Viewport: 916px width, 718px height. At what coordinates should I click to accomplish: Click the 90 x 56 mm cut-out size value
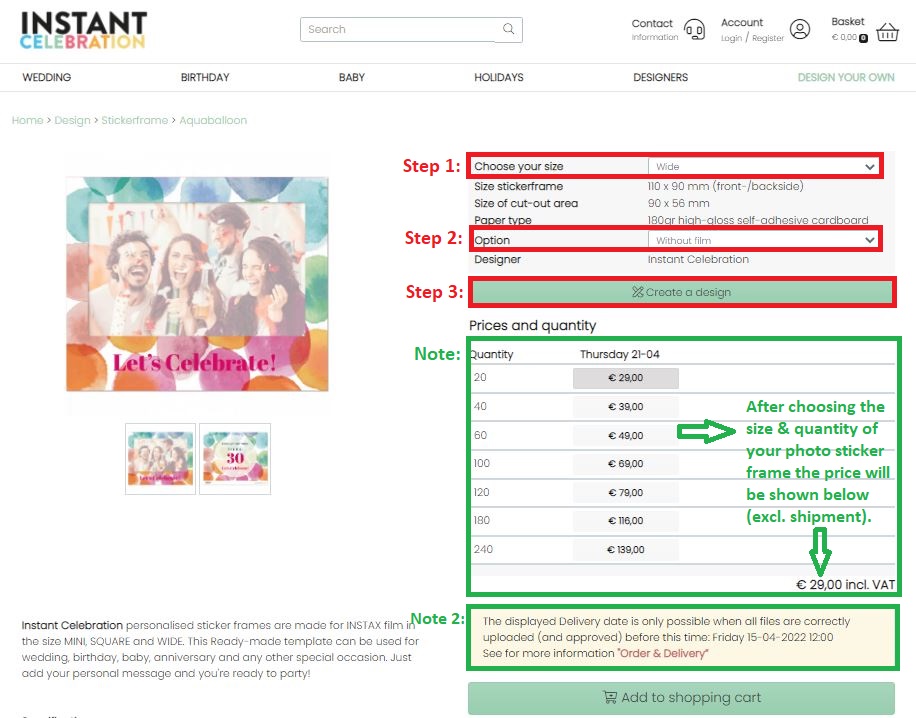pyautogui.click(x=678, y=203)
